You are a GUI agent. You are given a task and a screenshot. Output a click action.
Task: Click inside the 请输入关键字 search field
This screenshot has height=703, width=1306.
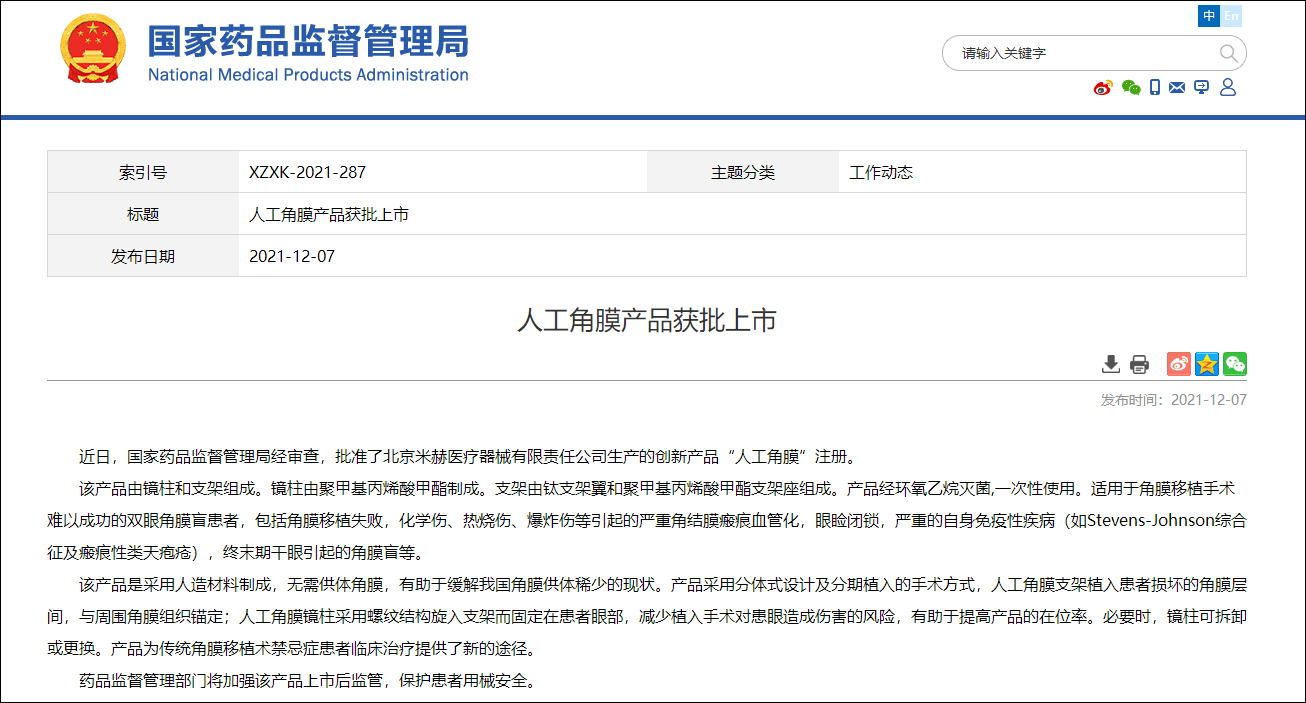[x=1070, y=53]
